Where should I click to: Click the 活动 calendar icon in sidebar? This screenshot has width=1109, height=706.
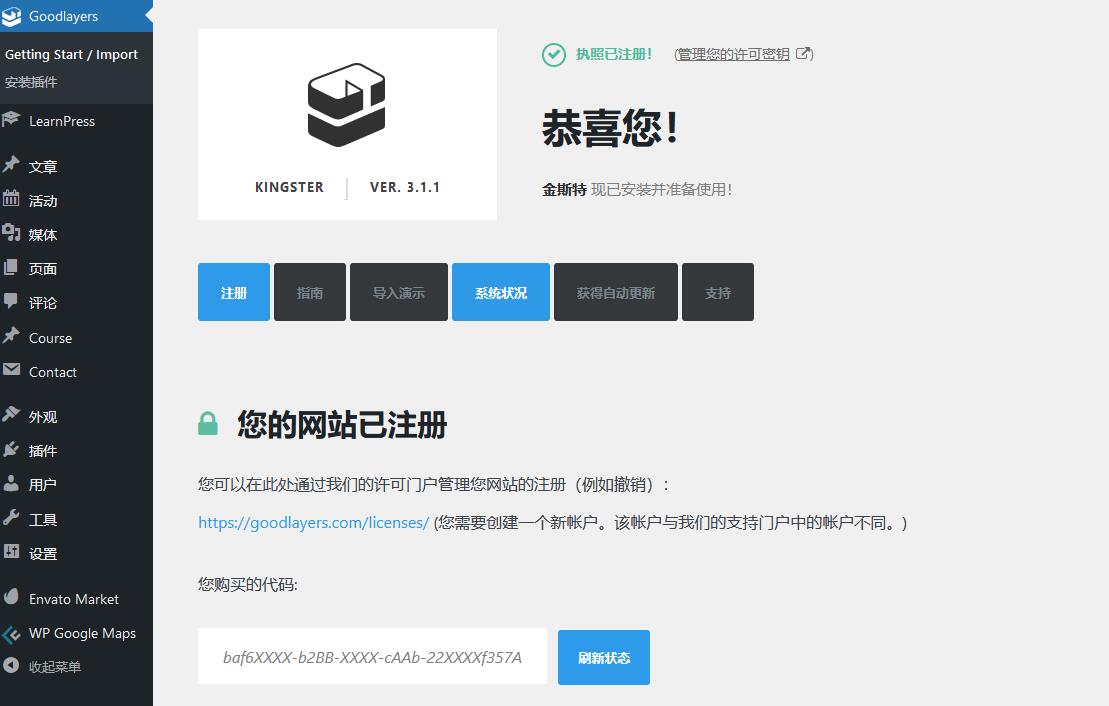tap(11, 200)
